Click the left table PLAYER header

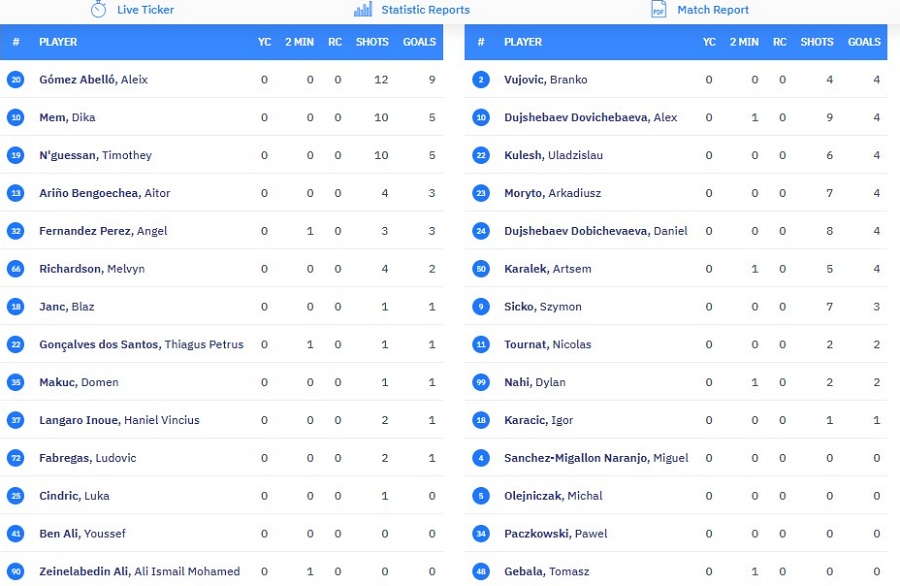click(58, 42)
